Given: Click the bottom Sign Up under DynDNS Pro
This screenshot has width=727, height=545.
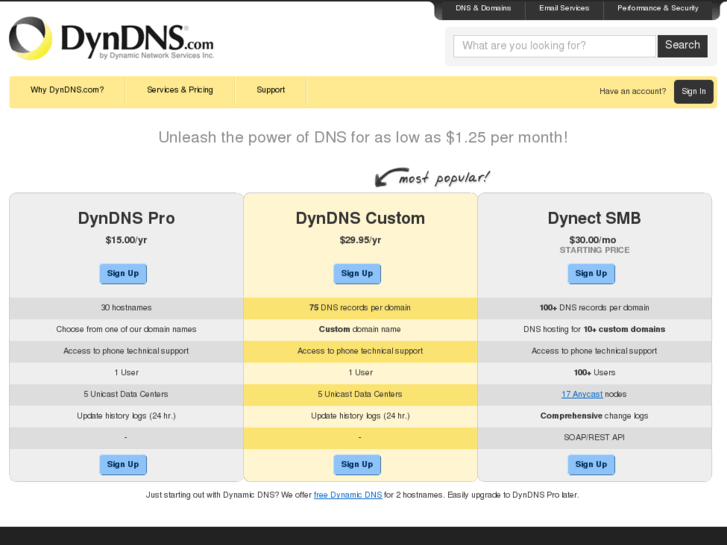Looking at the screenshot, I should pyautogui.click(x=123, y=465).
